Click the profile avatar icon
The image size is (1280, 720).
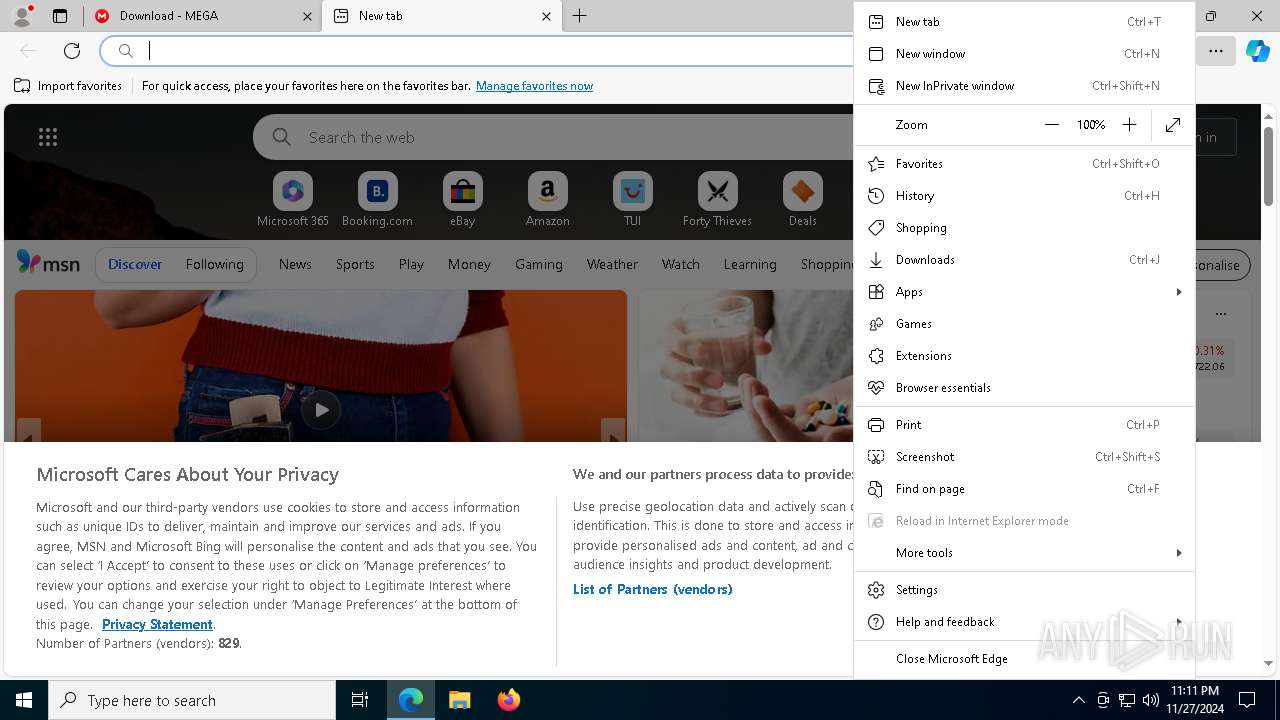click(22, 15)
